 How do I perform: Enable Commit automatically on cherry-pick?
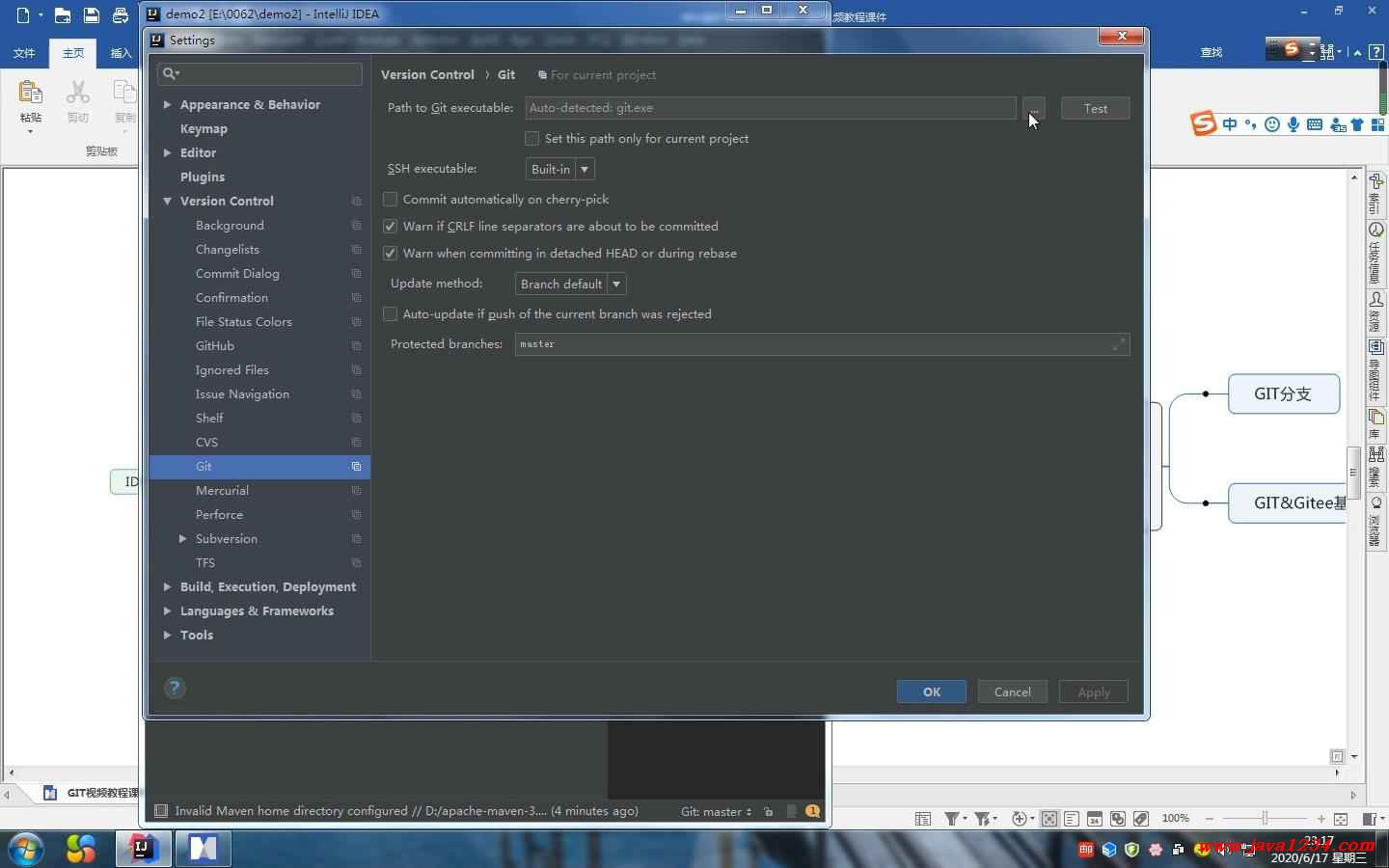point(390,200)
